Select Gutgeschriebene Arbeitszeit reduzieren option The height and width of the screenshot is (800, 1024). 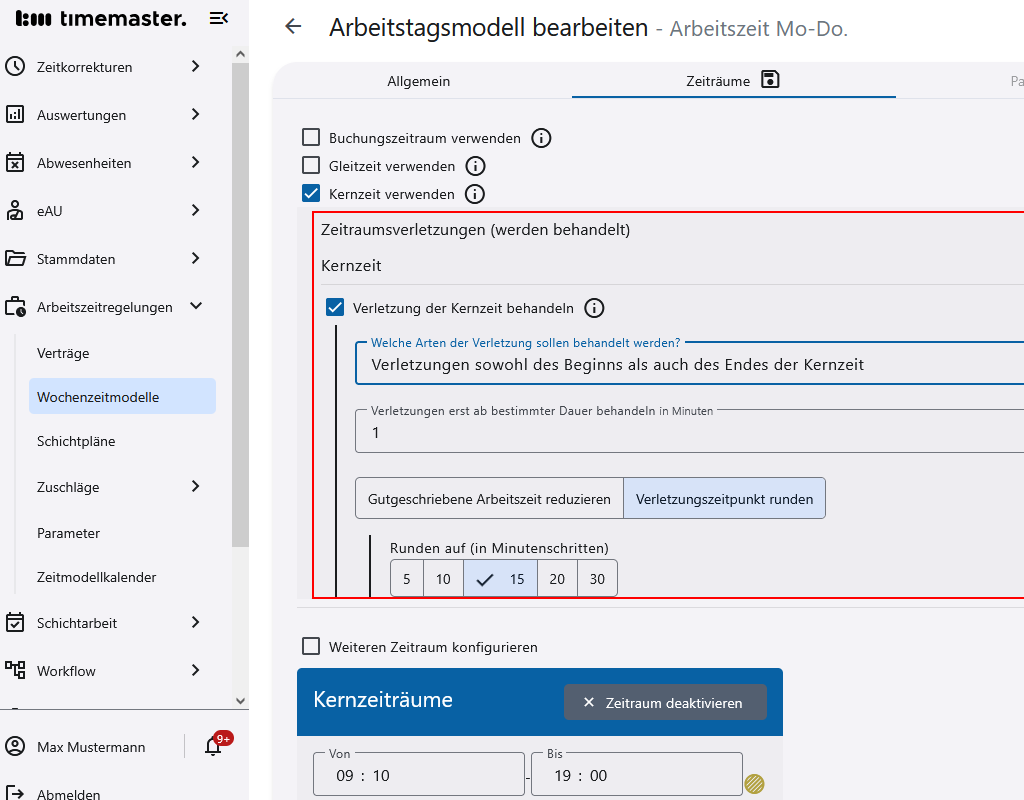pos(489,499)
